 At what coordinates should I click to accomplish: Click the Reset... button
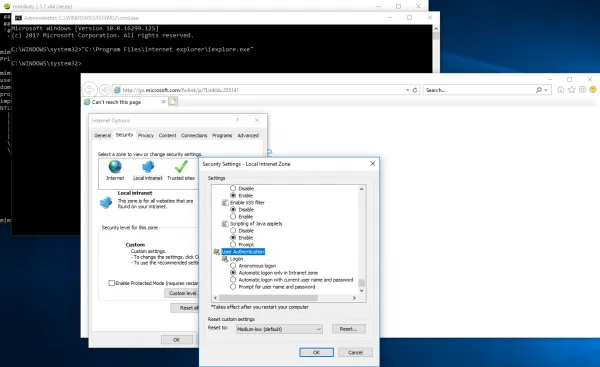click(349, 329)
